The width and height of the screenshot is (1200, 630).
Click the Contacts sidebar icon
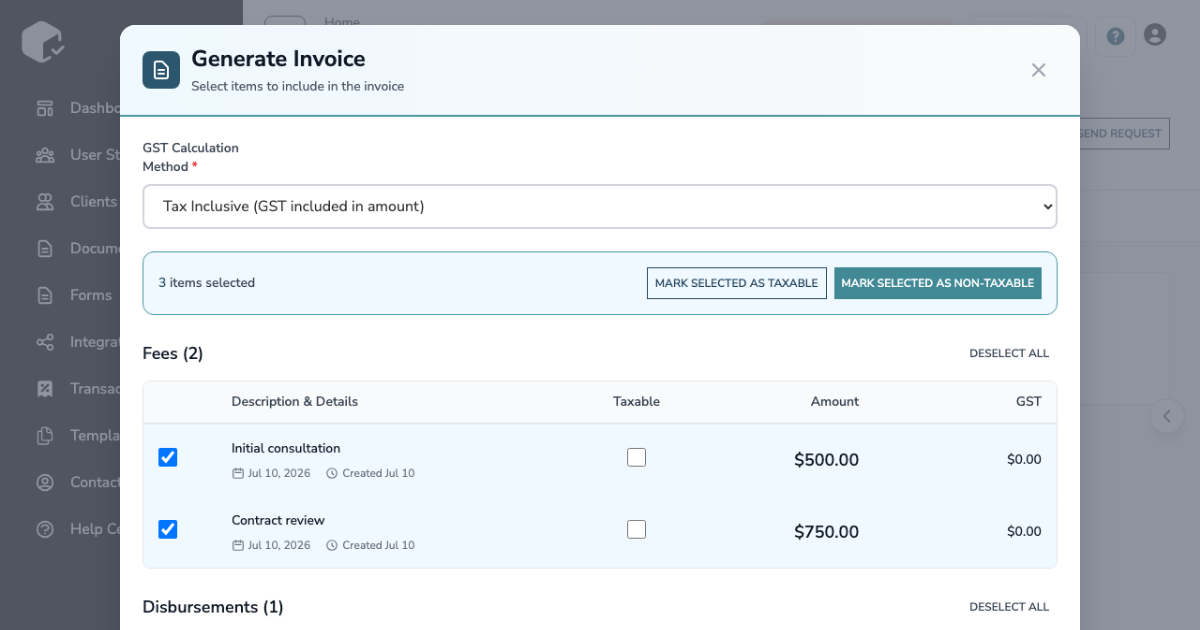tap(45, 482)
